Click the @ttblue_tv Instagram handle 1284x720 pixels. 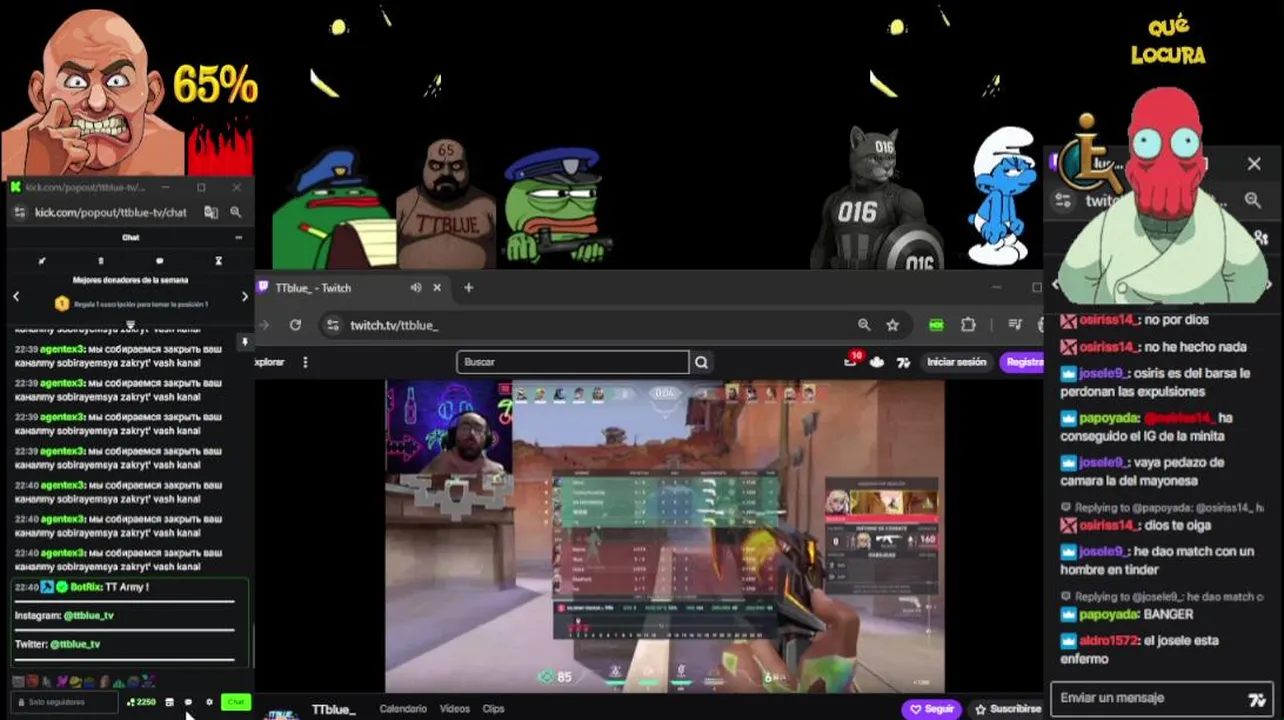[x=88, y=616]
